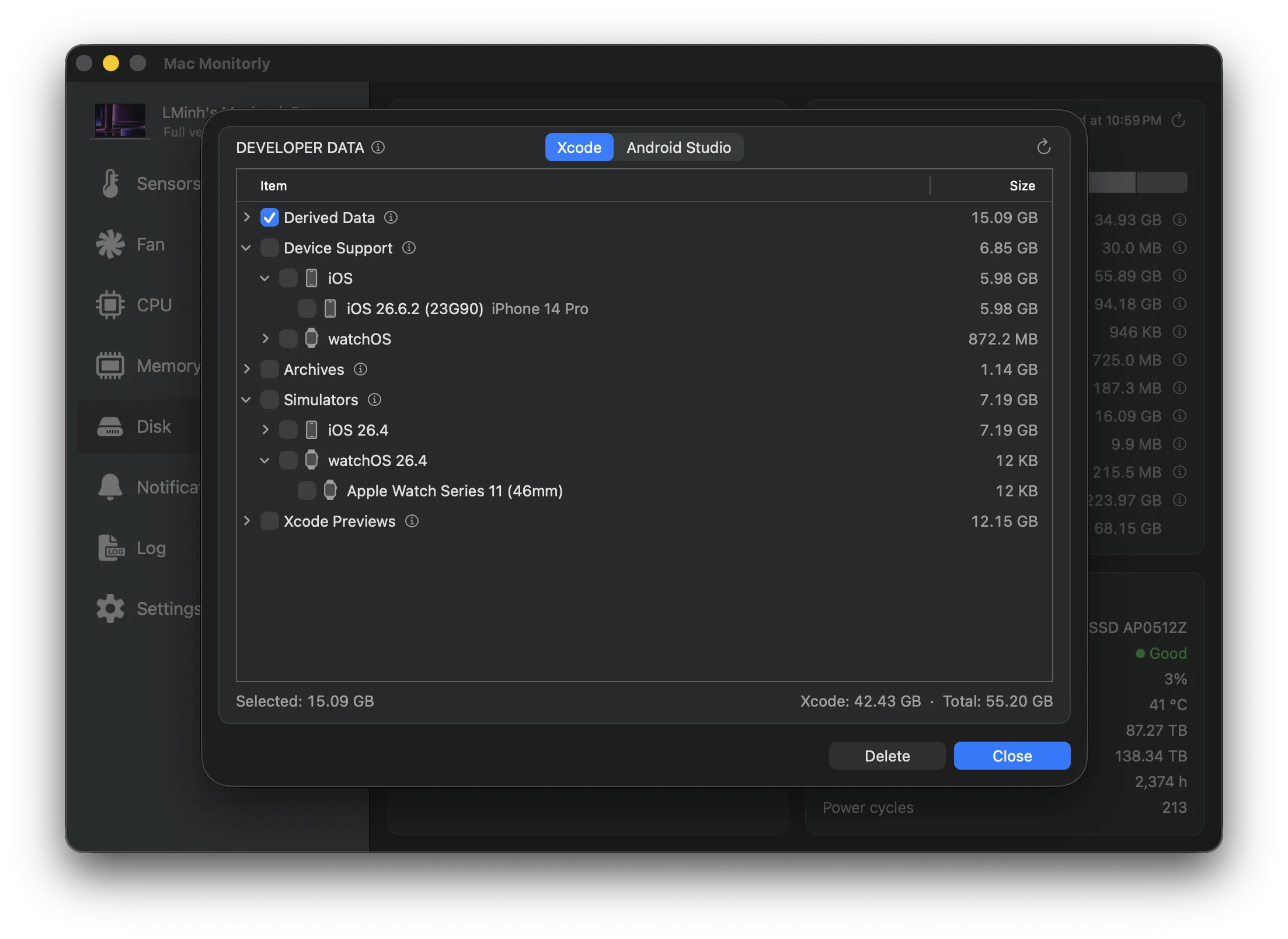Open info icon next to Device Support
The height and width of the screenshot is (939, 1288).
(x=409, y=248)
